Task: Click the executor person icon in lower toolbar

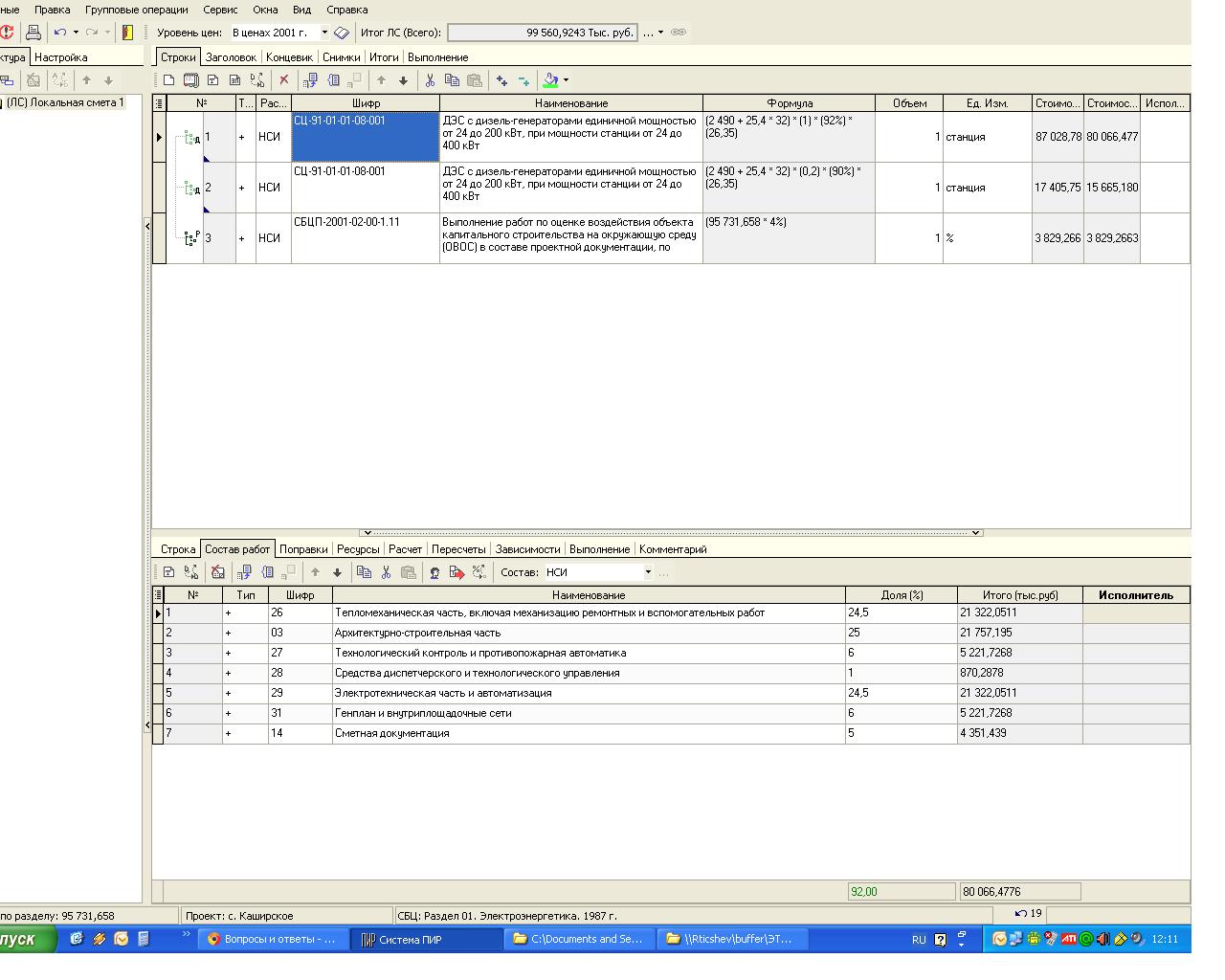Action: pos(434,572)
